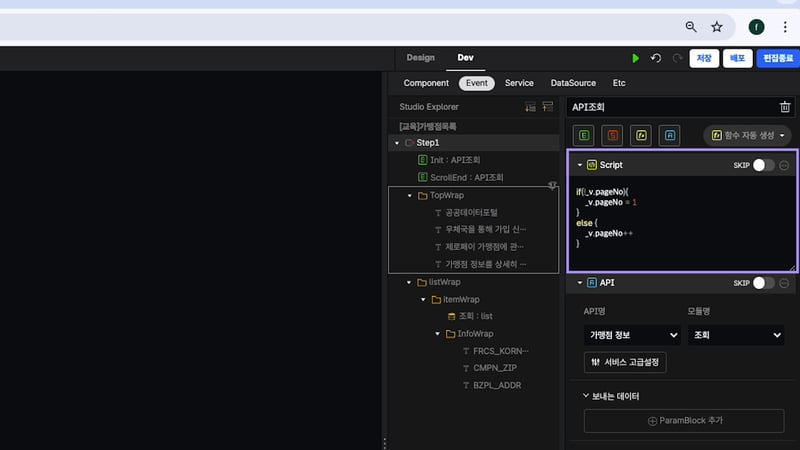Collapse the Step1 tree node
Screen dimensions: 800x450
coord(397,143)
